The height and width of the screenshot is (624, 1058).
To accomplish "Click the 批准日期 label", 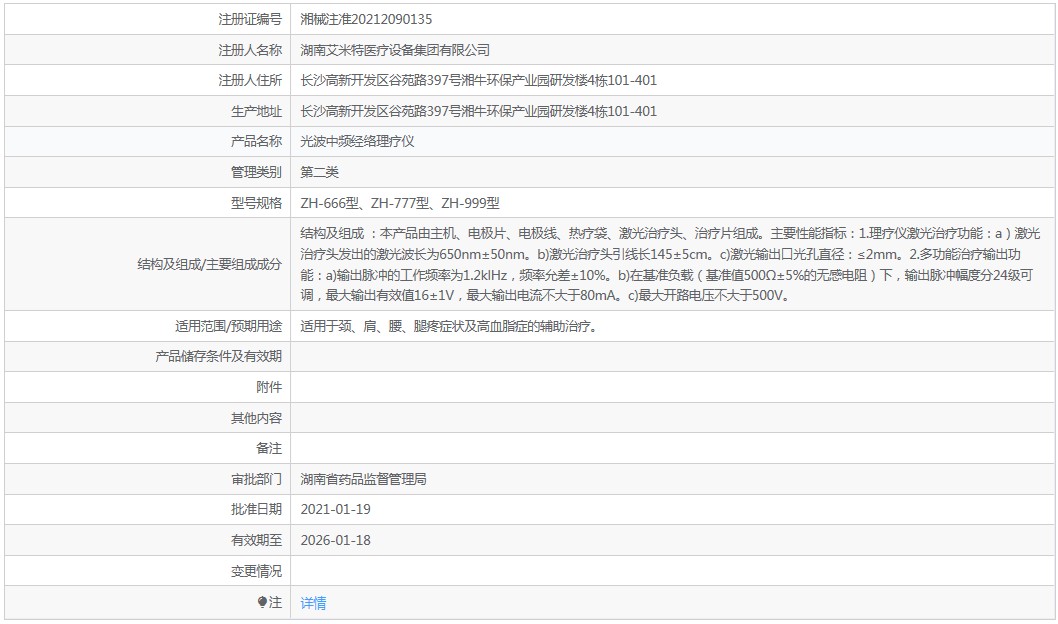I will pos(256,509).
